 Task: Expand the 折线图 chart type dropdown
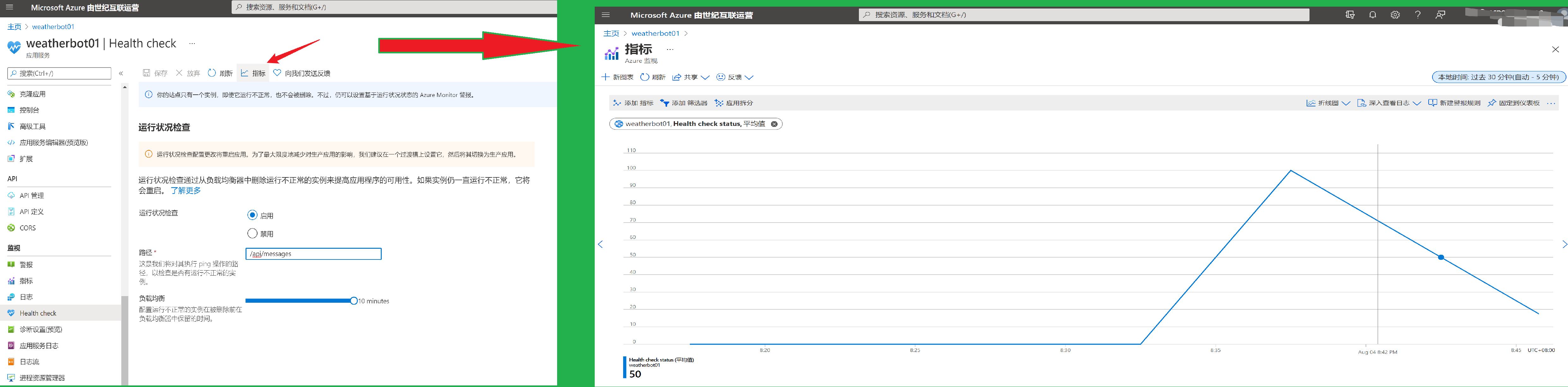pyautogui.click(x=1328, y=103)
